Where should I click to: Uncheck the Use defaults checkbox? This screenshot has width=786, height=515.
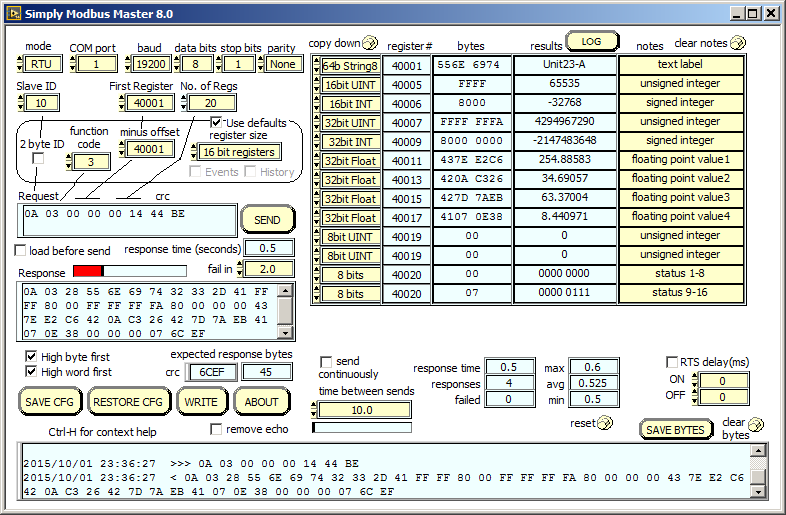coord(216,122)
